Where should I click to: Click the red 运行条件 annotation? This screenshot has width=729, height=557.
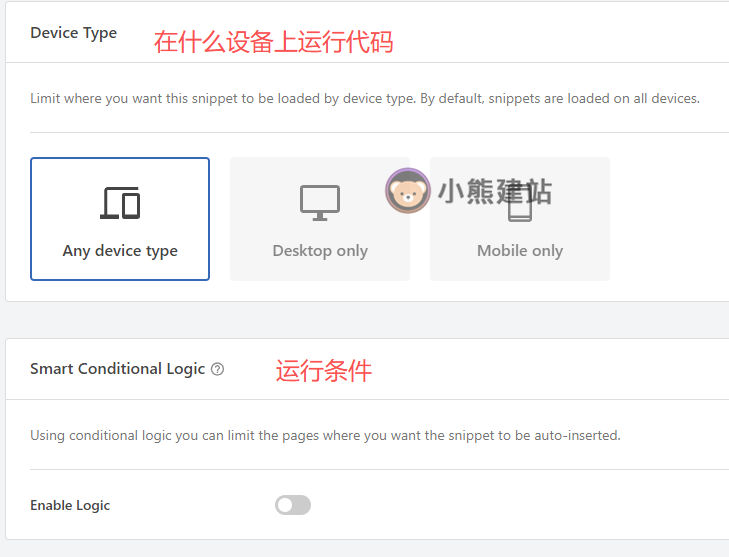323,371
